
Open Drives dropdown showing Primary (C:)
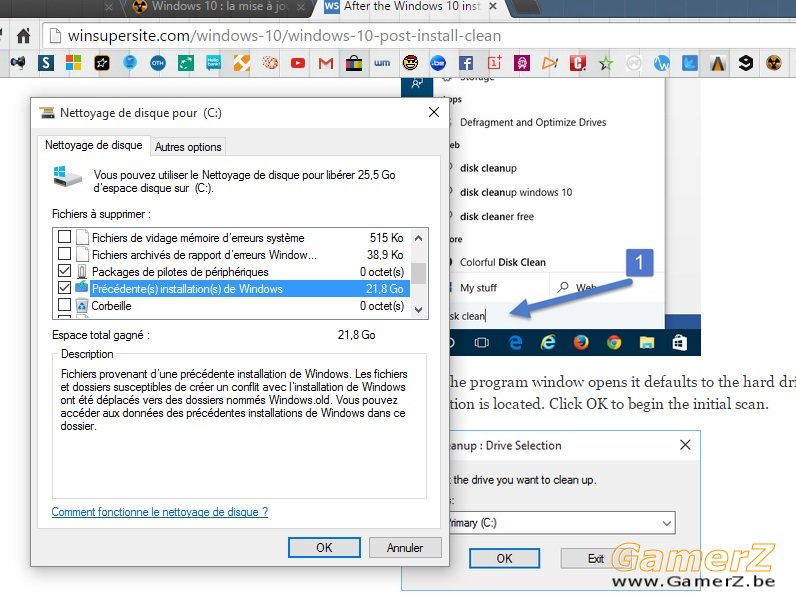[x=562, y=523]
